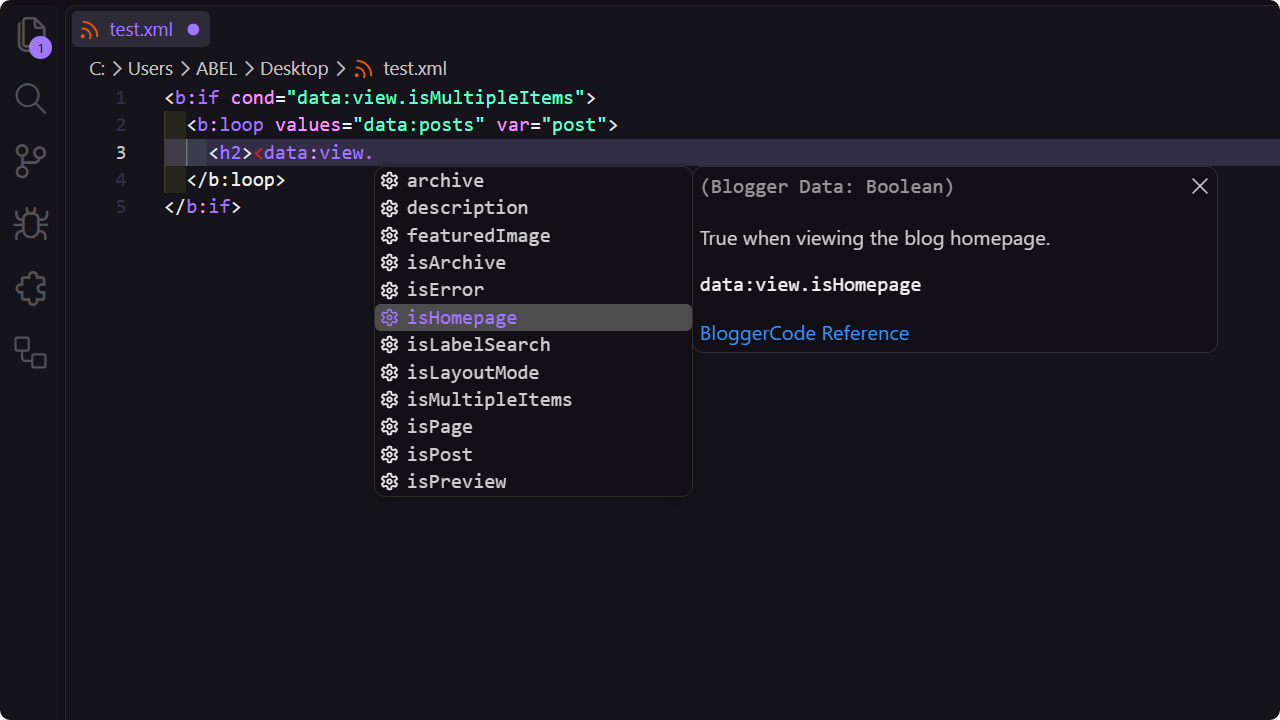
Task: Open the bottom activity bar icon with two linked squares
Action: 31,352
